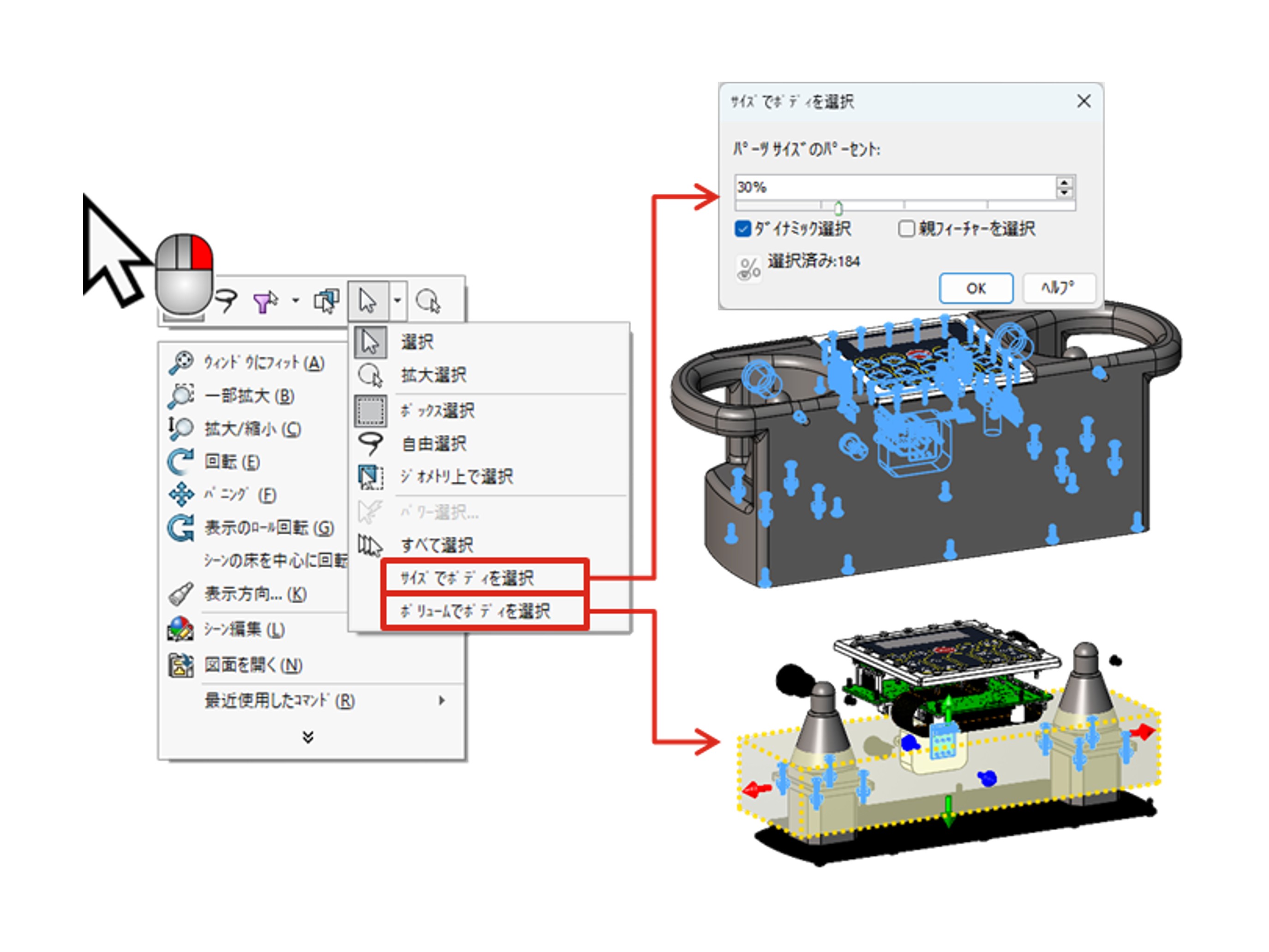Uncheck the ダイナミック選択 checkbox
Image resolution: width=1269 pixels, height=952 pixels.
(x=742, y=229)
